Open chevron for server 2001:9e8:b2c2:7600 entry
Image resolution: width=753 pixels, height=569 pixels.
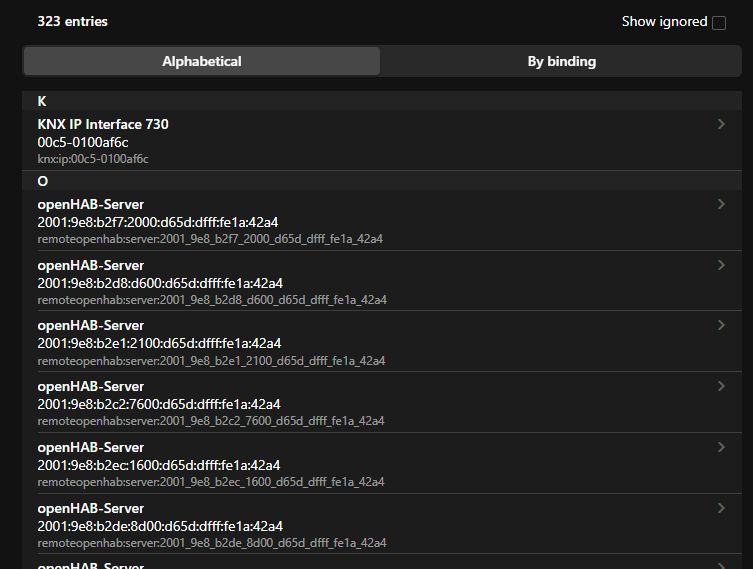[721, 387]
